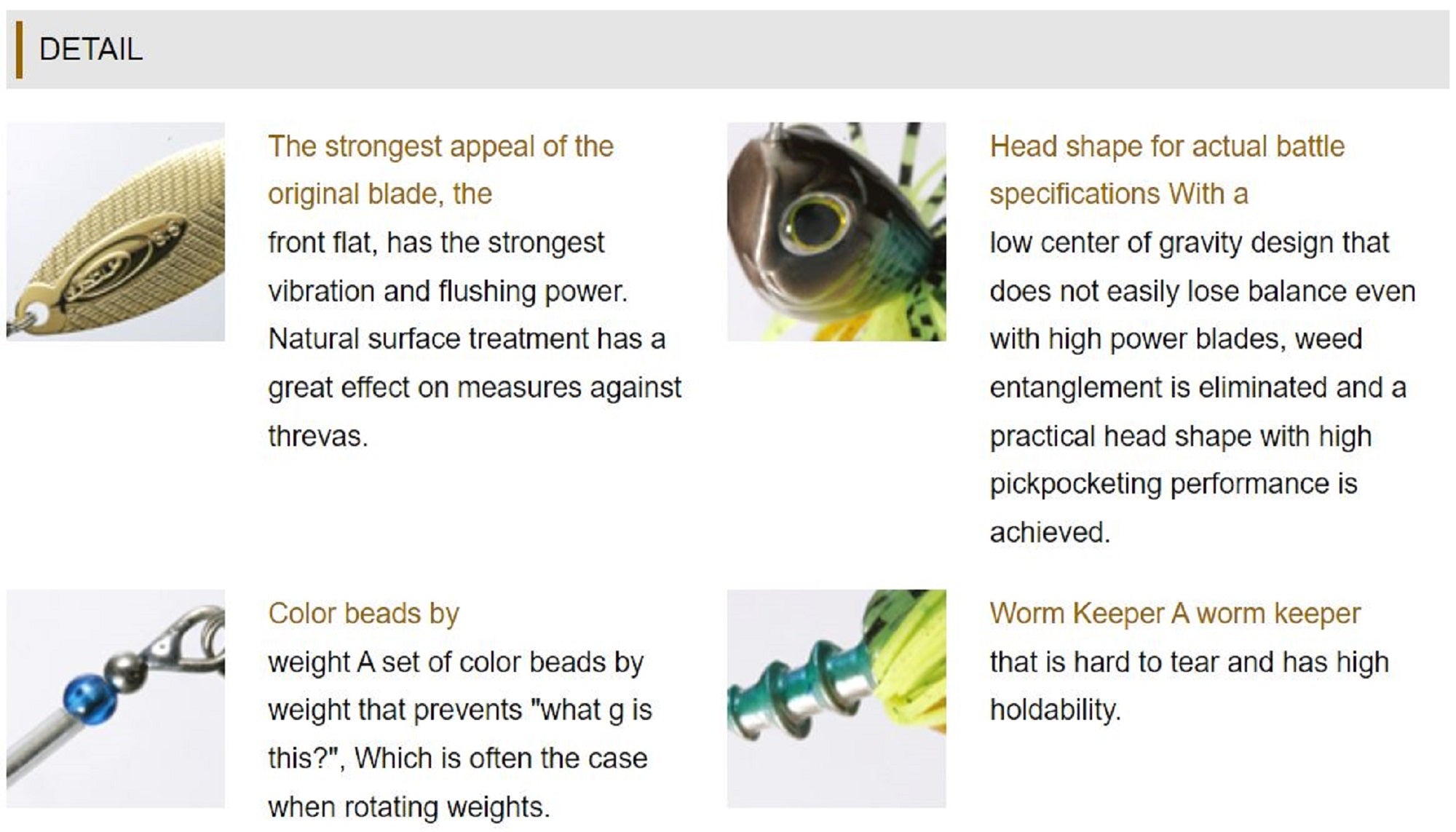1456x832 pixels.
Task: Click the gold blade product thumbnail
Action: 116,231
